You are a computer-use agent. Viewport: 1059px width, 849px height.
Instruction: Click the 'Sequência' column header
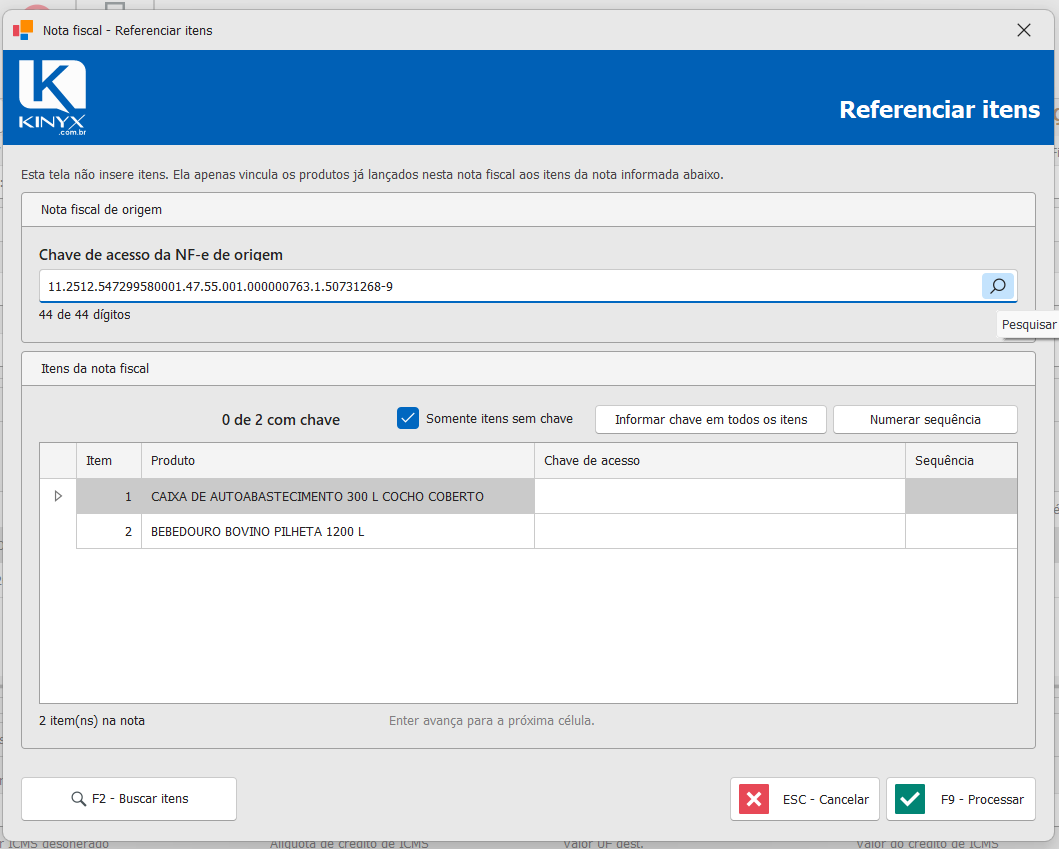click(x=961, y=461)
